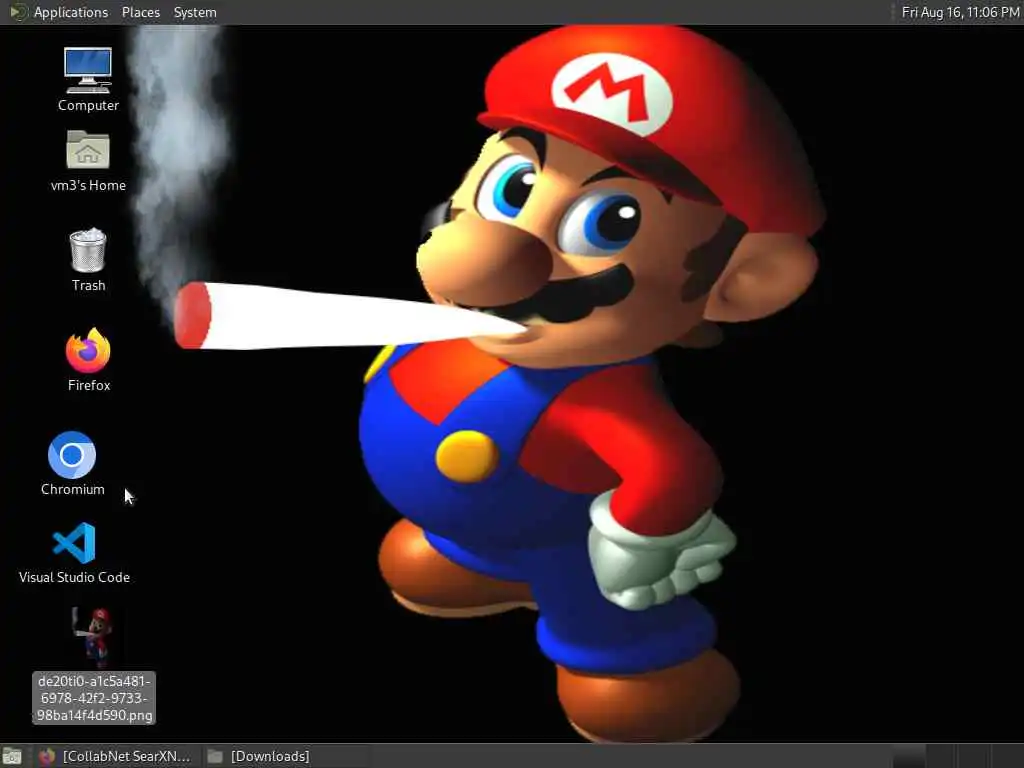
Task: Open the Applications menu
Action: pos(71,12)
